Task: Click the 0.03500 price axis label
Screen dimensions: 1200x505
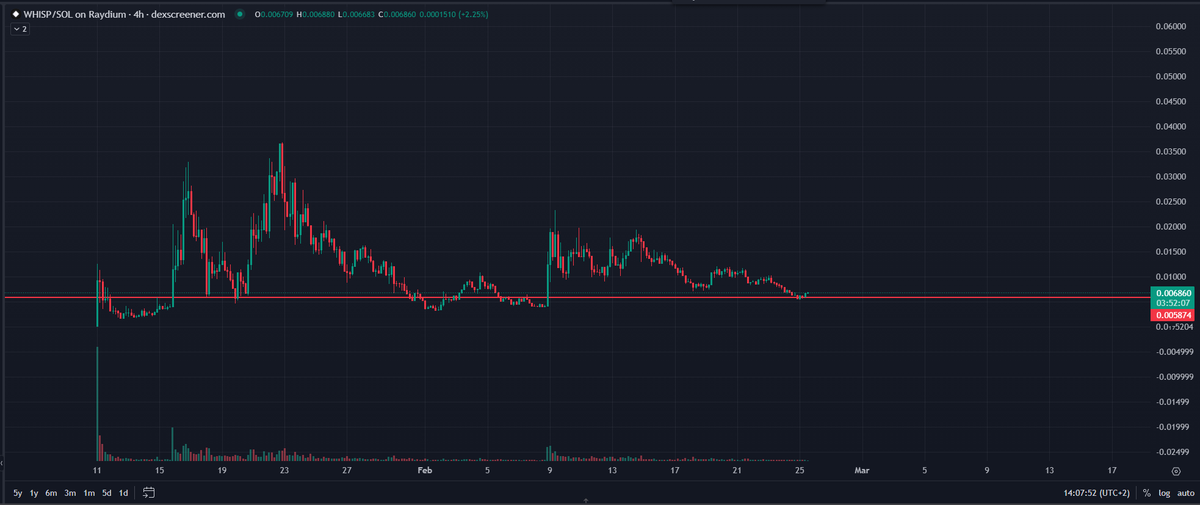Action: pos(1170,151)
